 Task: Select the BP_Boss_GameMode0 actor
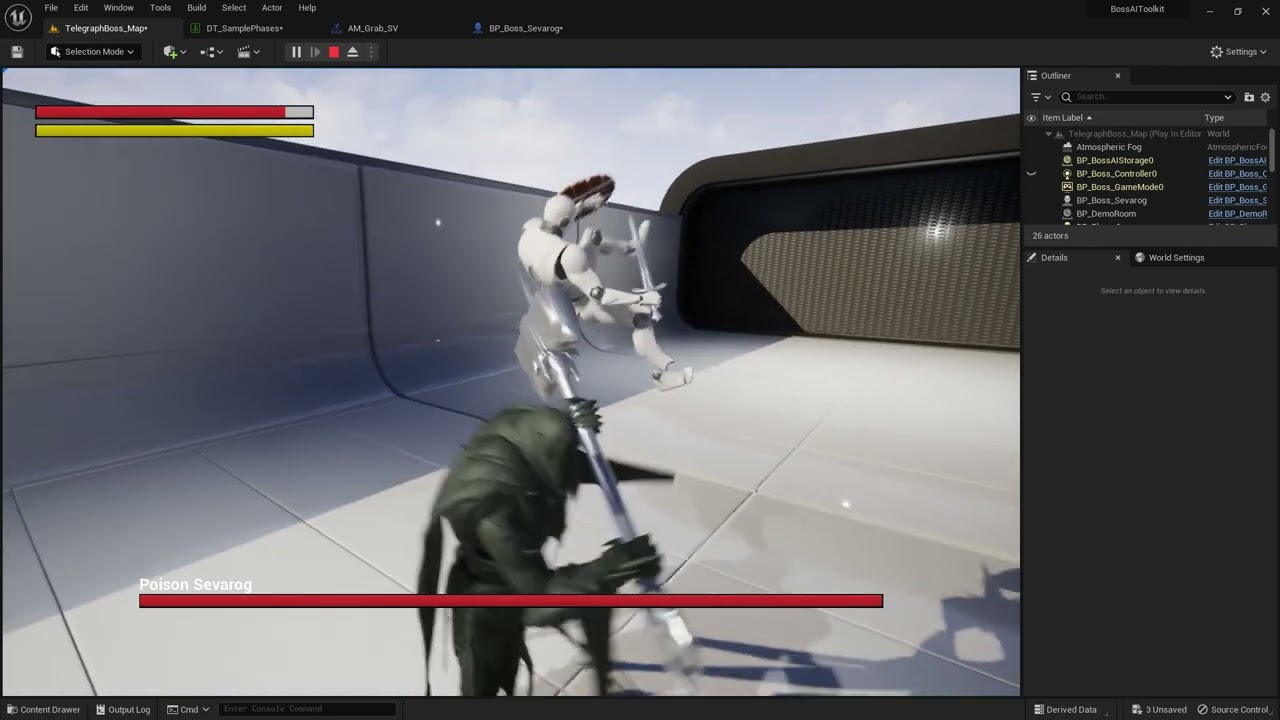pyautogui.click(x=1119, y=187)
